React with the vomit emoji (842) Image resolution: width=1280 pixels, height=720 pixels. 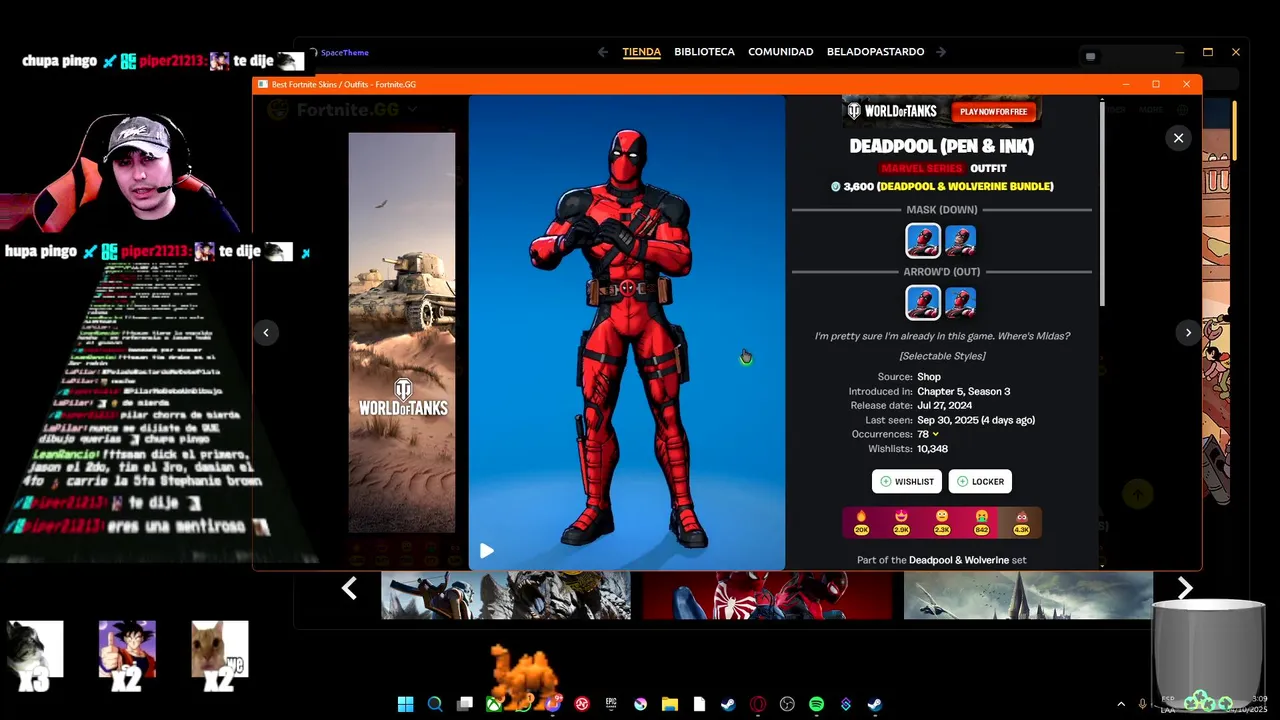coord(981,522)
